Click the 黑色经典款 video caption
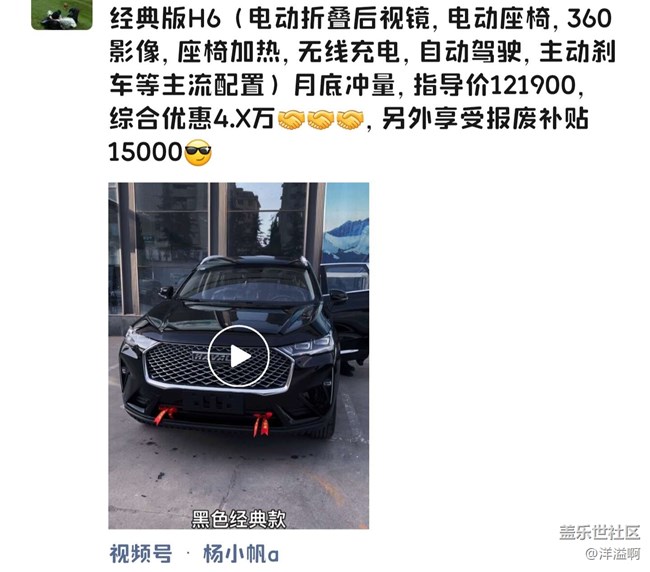Screen dimensions: 650x572 pyautogui.click(x=238, y=519)
